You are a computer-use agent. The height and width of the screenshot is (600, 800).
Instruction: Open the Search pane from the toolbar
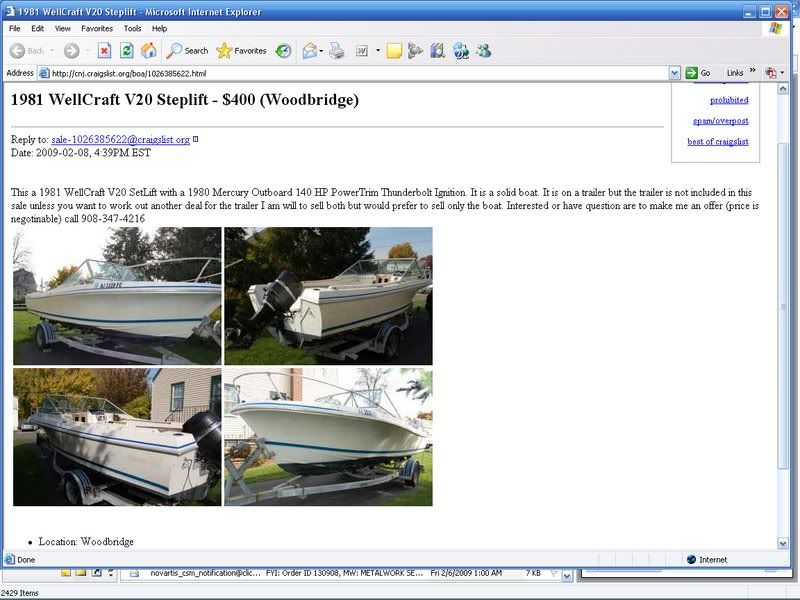pyautogui.click(x=188, y=51)
